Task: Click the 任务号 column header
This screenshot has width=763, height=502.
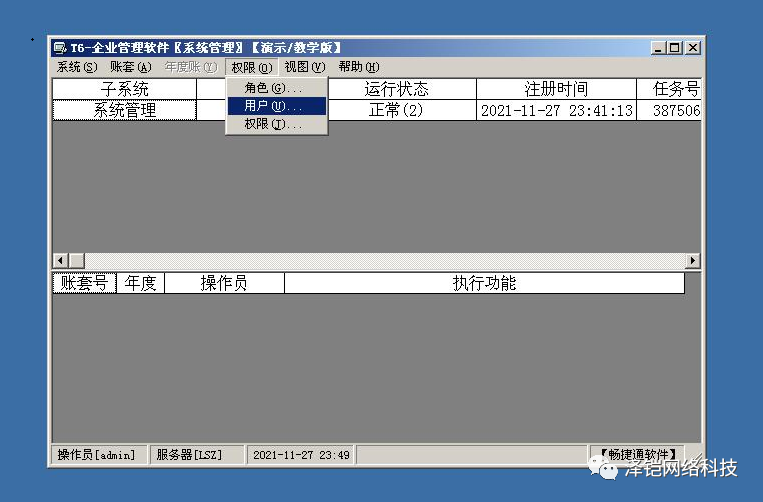Action: click(669, 89)
